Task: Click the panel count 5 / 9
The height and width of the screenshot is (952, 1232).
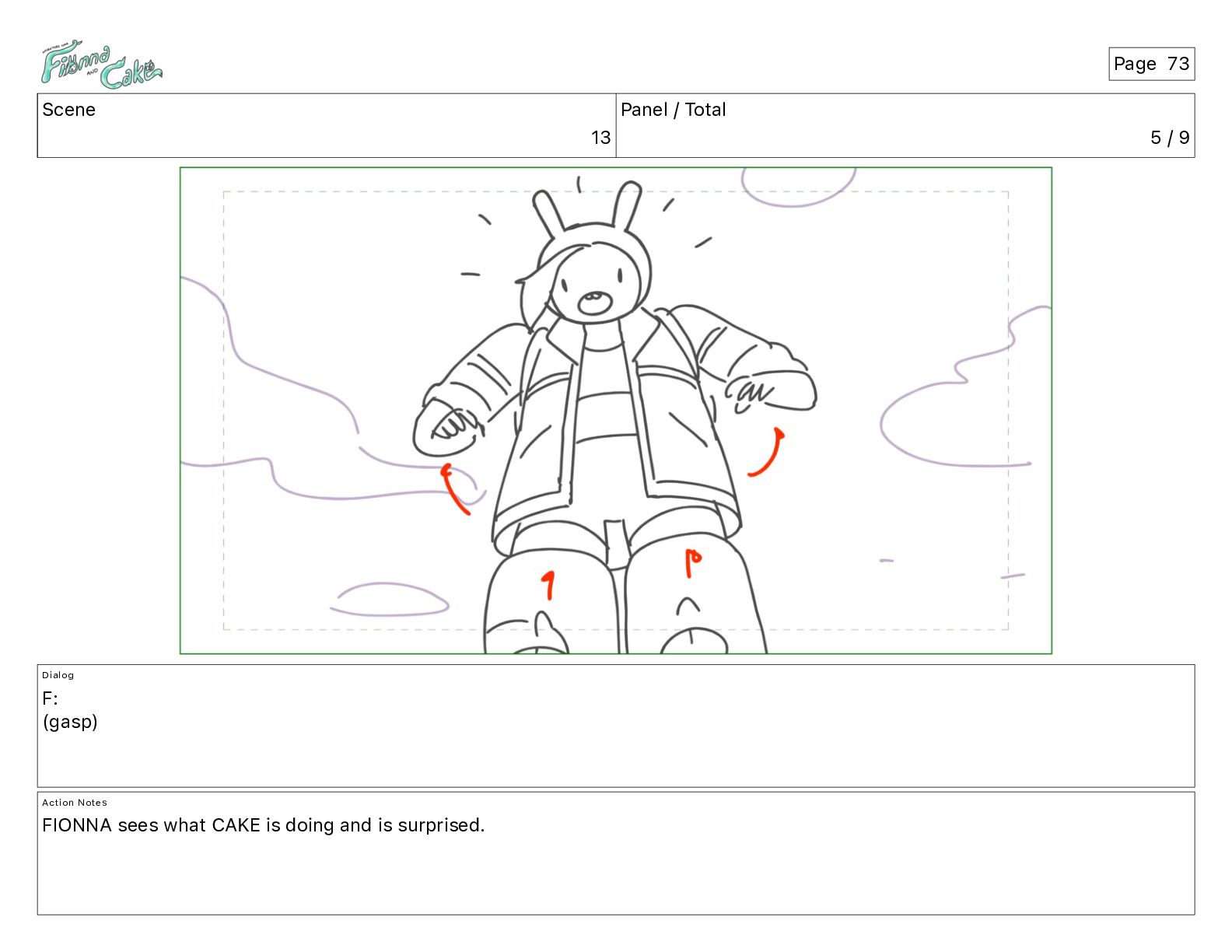Action: tap(1170, 138)
